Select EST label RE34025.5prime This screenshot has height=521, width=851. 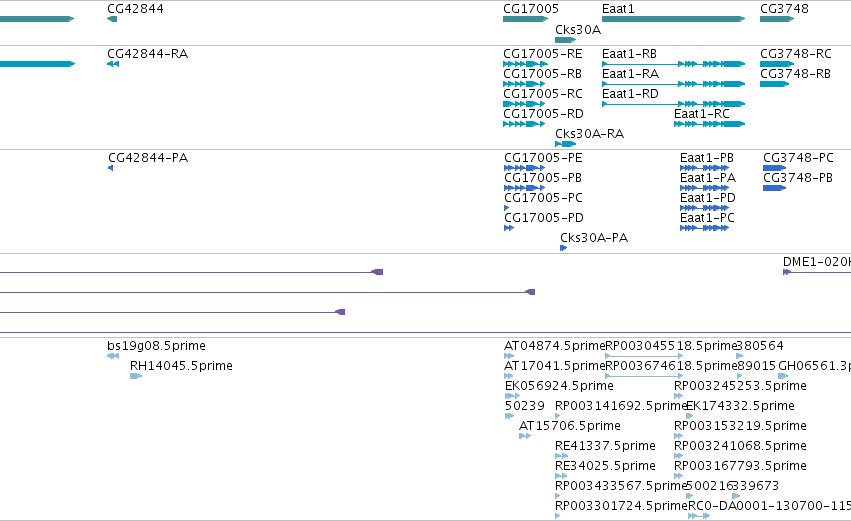click(605, 466)
